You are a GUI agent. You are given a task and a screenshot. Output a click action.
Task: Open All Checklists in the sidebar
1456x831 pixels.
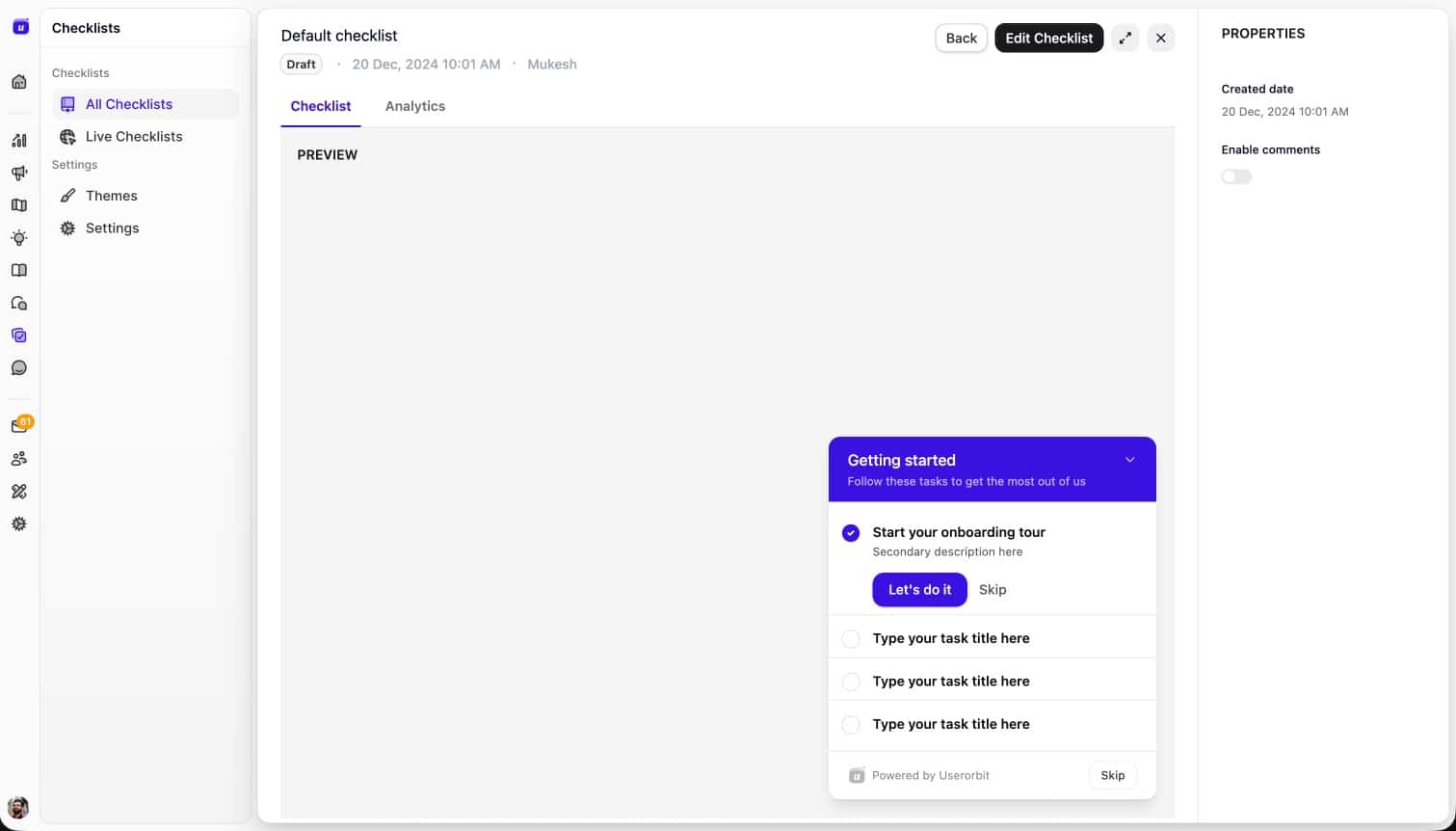[x=128, y=104]
